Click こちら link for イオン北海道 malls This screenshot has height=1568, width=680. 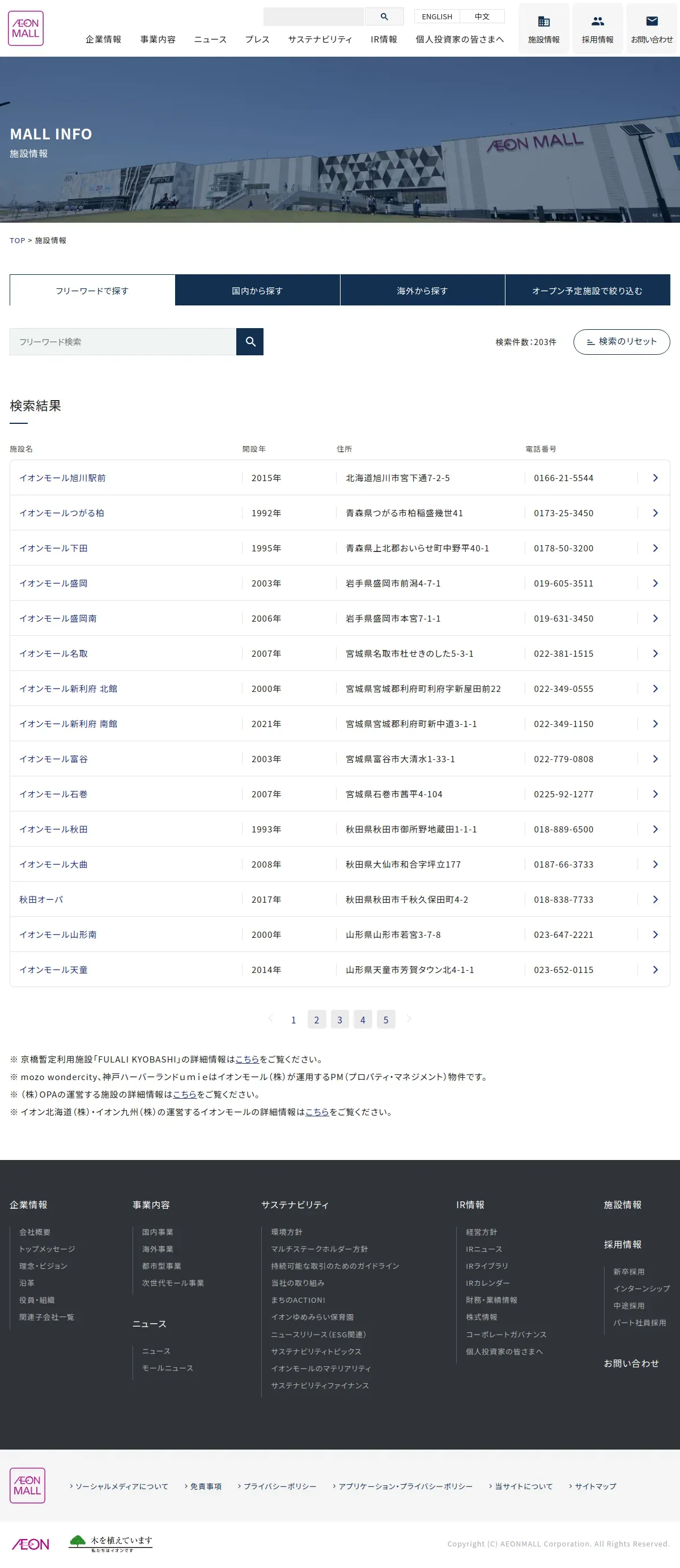317,1111
